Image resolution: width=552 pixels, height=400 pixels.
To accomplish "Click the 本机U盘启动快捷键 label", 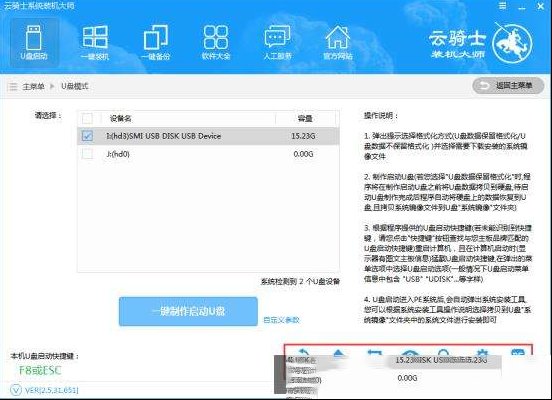I will pos(44,356).
